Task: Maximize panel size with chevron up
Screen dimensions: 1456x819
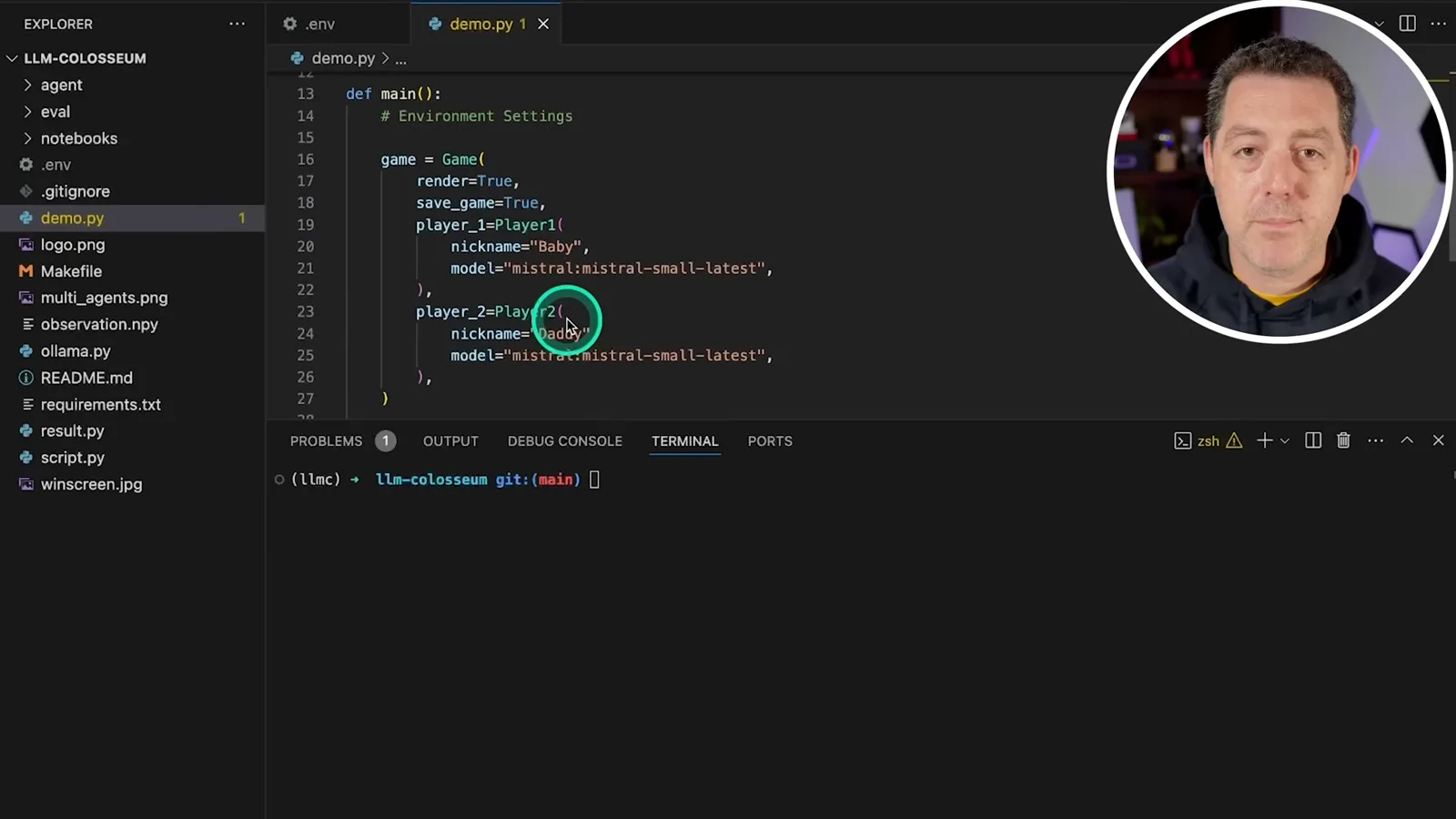Action: pos(1407,440)
